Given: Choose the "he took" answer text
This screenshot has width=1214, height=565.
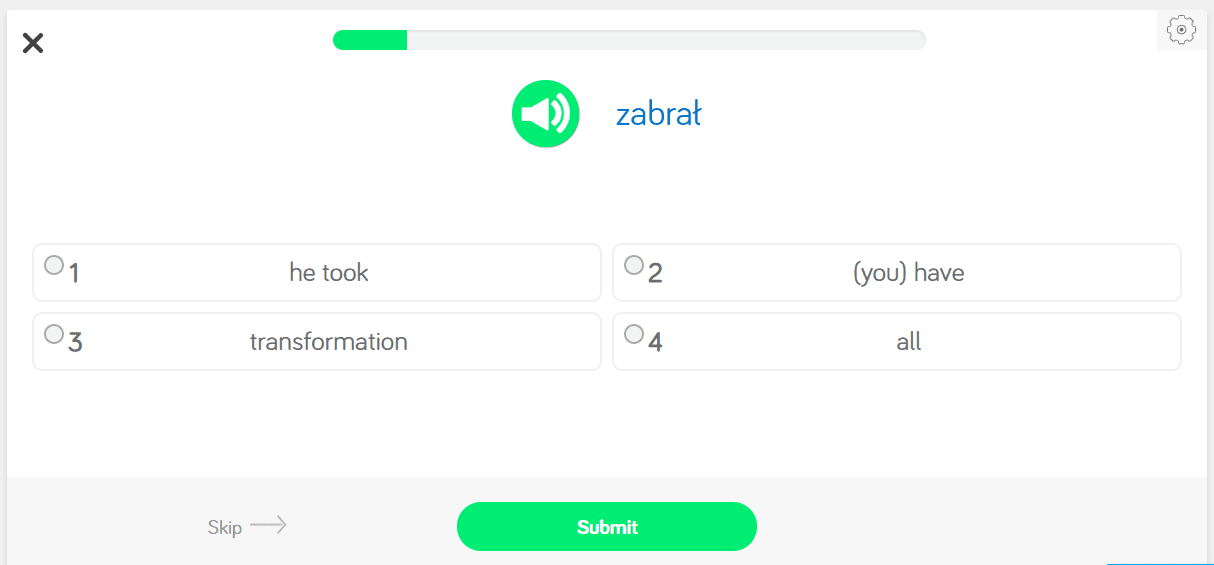Looking at the screenshot, I should (329, 273).
